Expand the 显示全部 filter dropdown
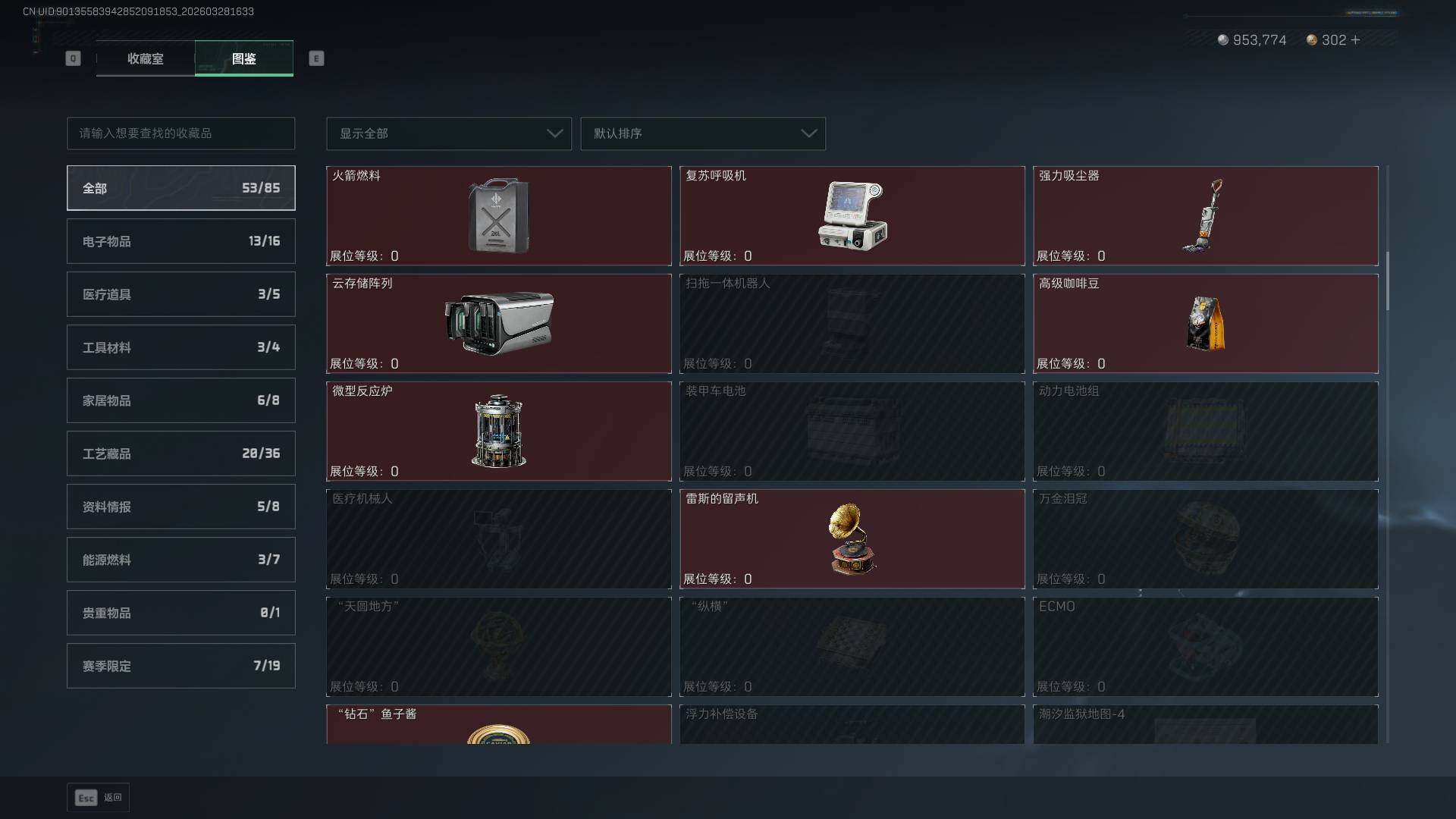Image resolution: width=1456 pixels, height=819 pixels. click(x=448, y=133)
